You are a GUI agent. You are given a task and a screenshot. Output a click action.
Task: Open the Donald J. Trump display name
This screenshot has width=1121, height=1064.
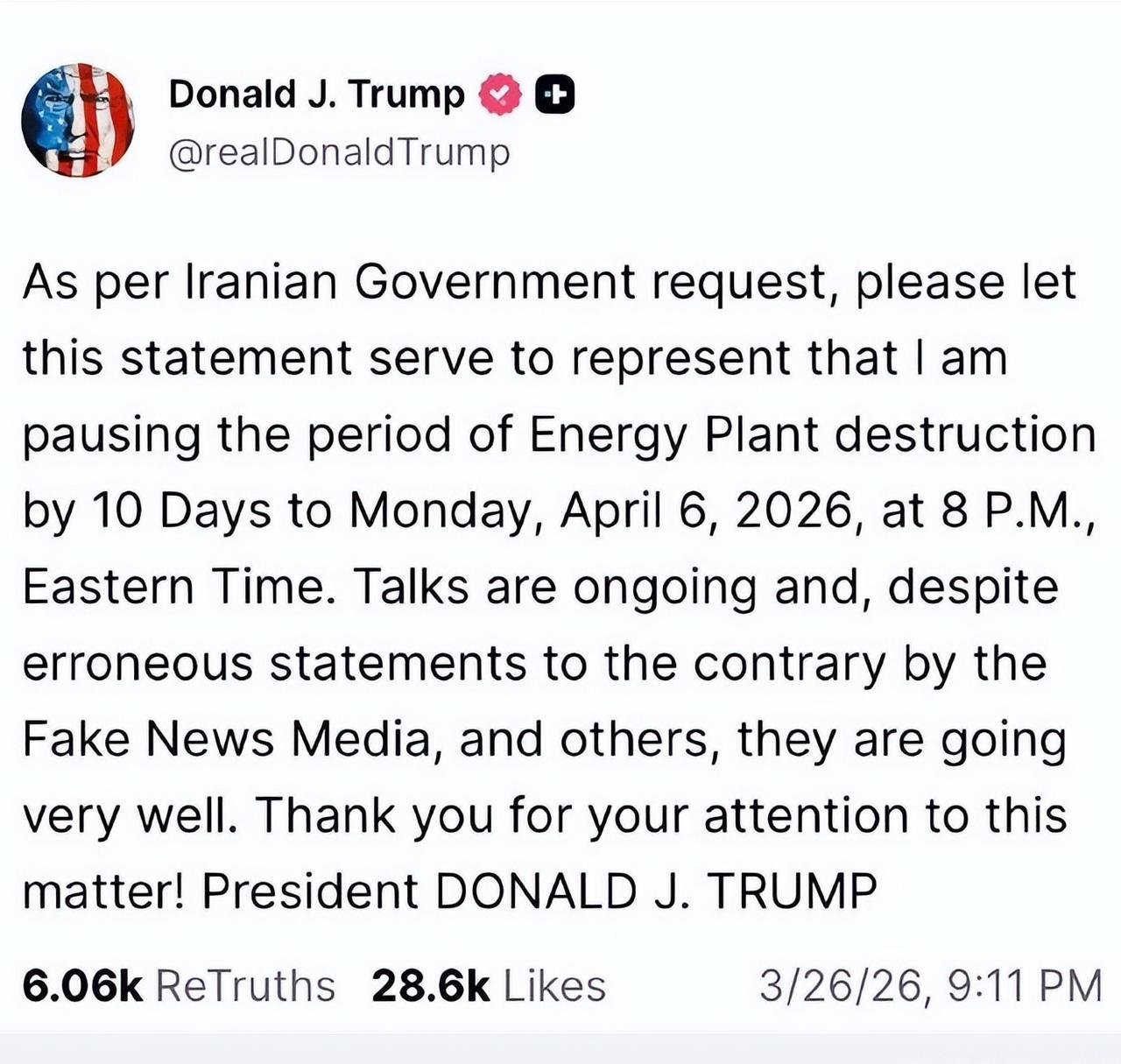[316, 94]
